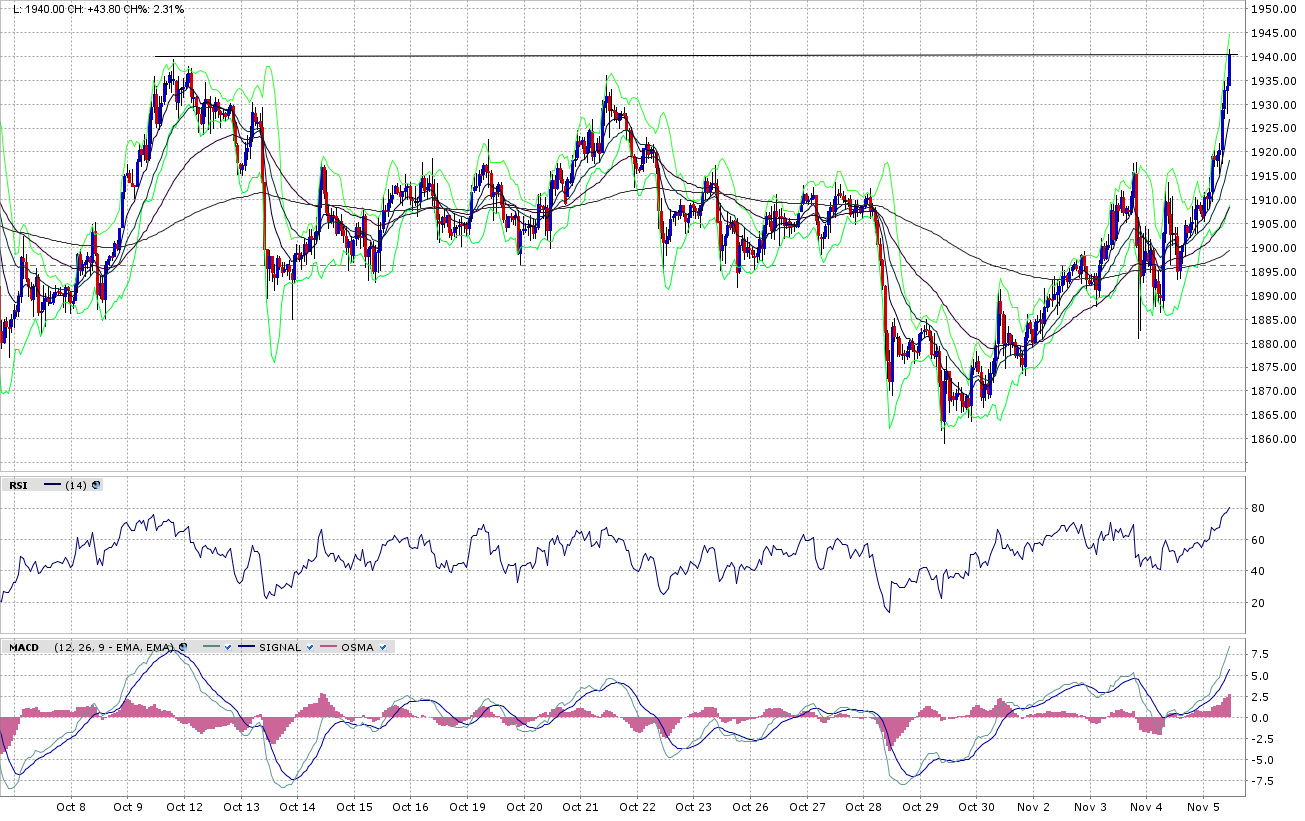1305x821 pixels.
Task: Click the 80 level on RSI axis
Action: [x=1257, y=509]
